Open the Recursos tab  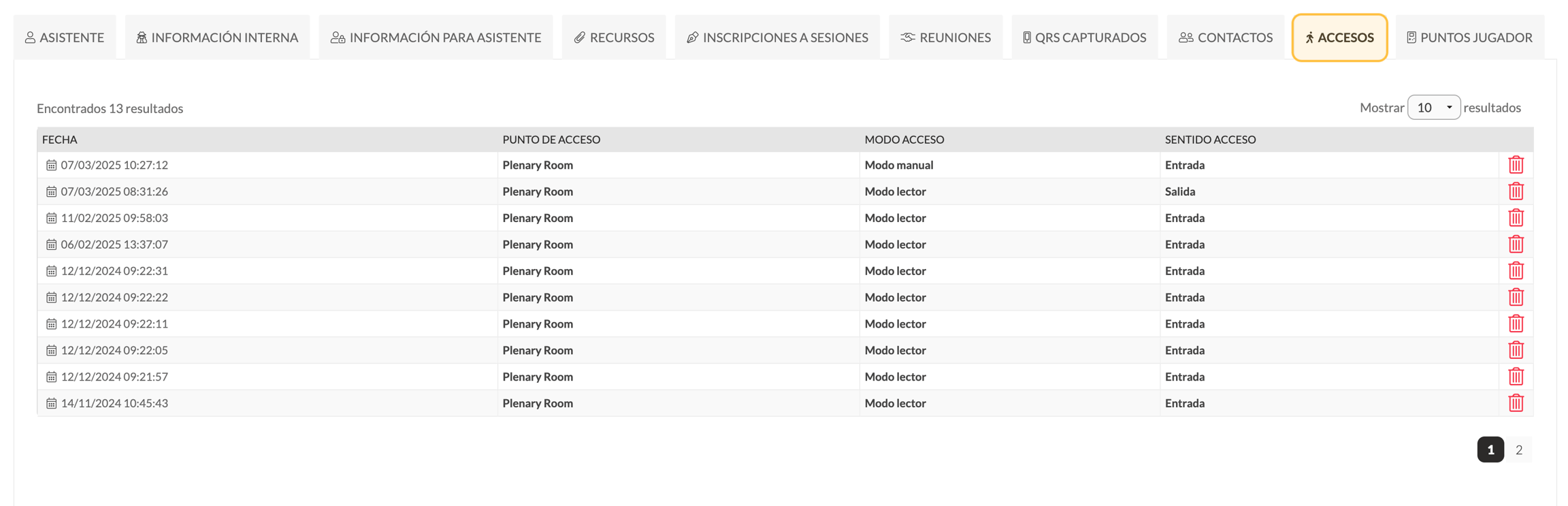pos(614,37)
